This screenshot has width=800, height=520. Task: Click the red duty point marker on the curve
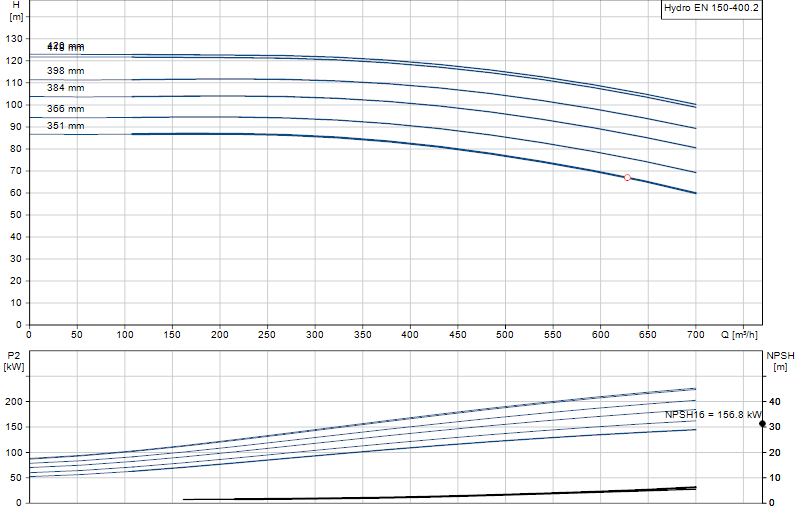627,178
